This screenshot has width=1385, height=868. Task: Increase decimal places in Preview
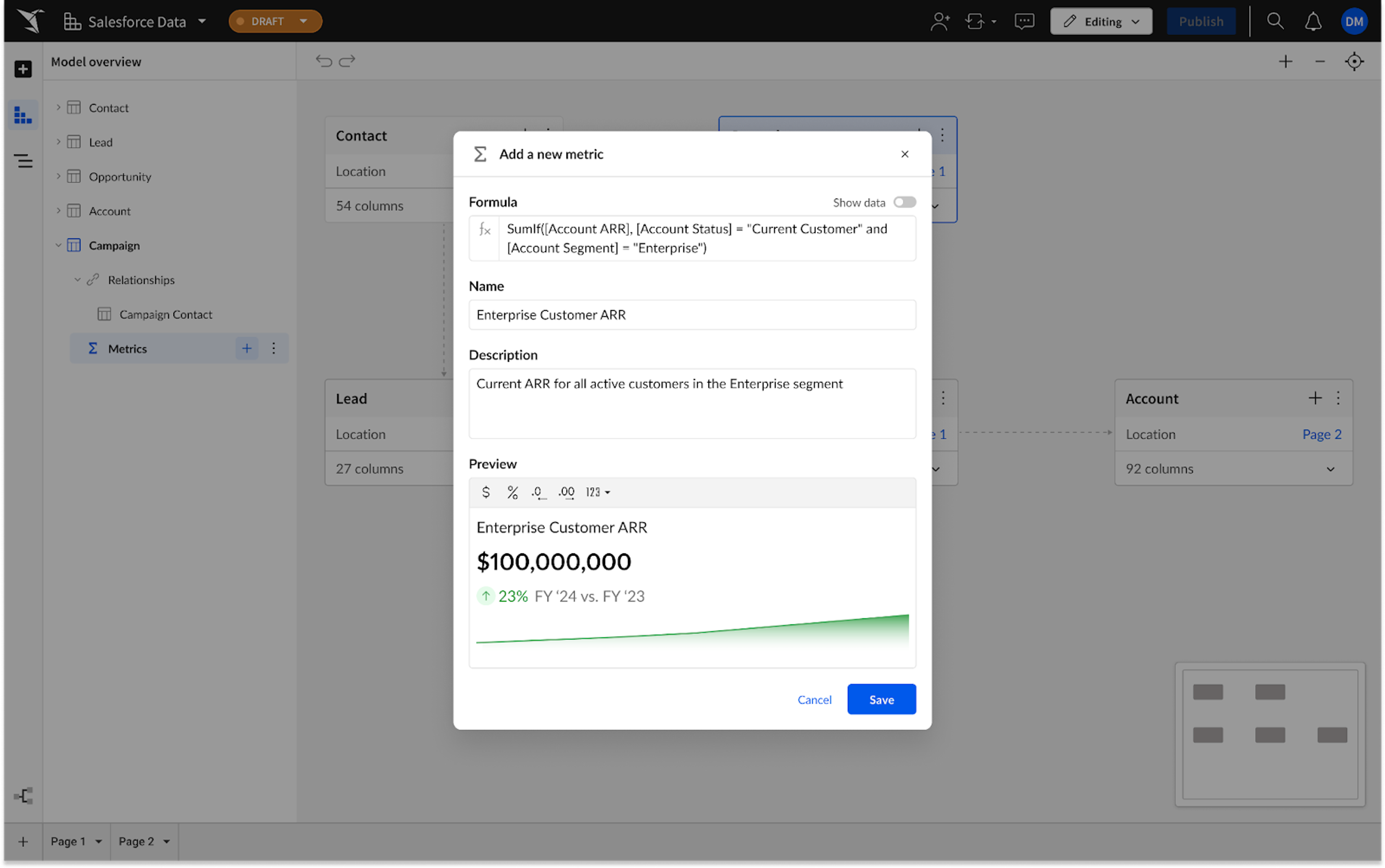coord(566,492)
